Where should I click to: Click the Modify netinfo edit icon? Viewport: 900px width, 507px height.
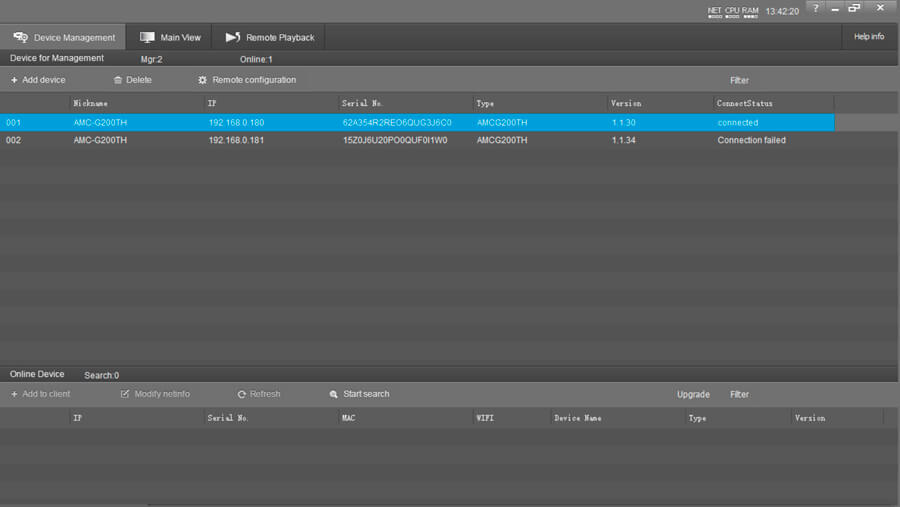pyautogui.click(x=125, y=394)
